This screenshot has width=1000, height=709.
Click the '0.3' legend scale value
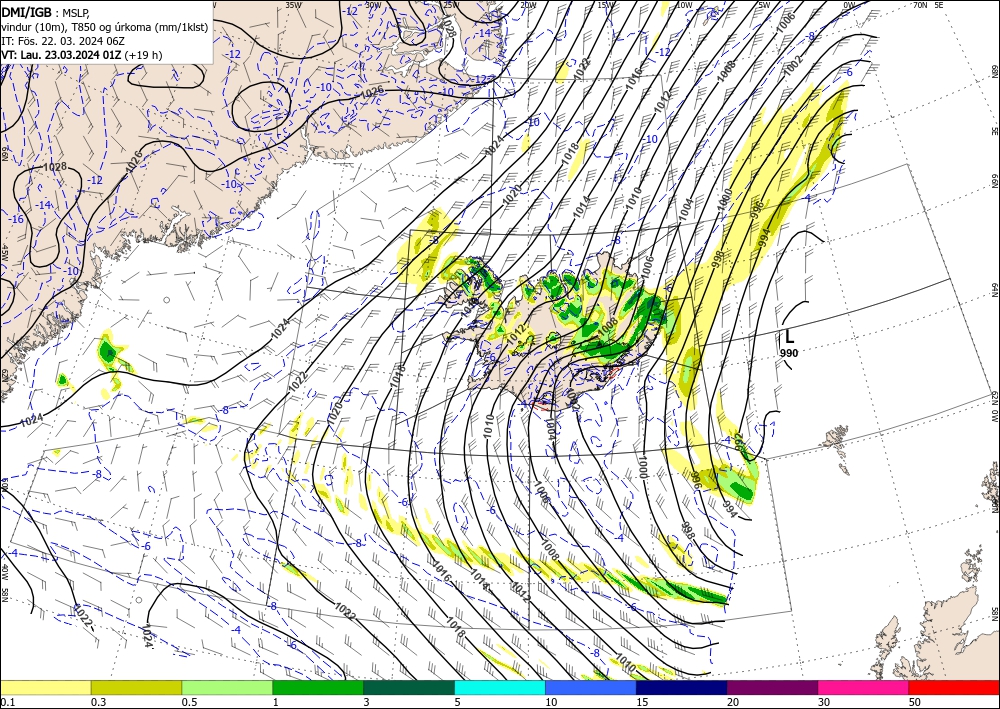tap(98, 702)
